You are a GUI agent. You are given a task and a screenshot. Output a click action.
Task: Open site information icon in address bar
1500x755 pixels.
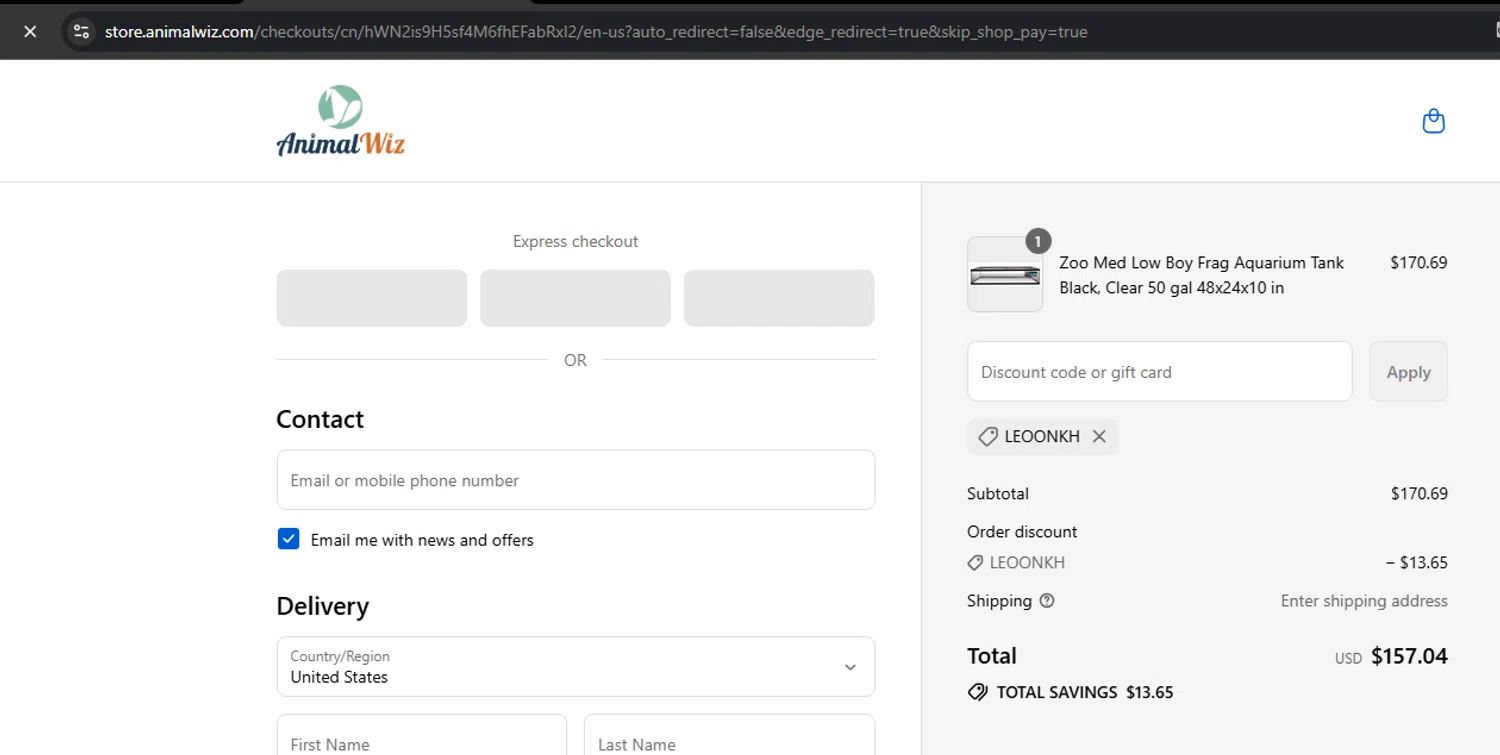click(x=82, y=32)
